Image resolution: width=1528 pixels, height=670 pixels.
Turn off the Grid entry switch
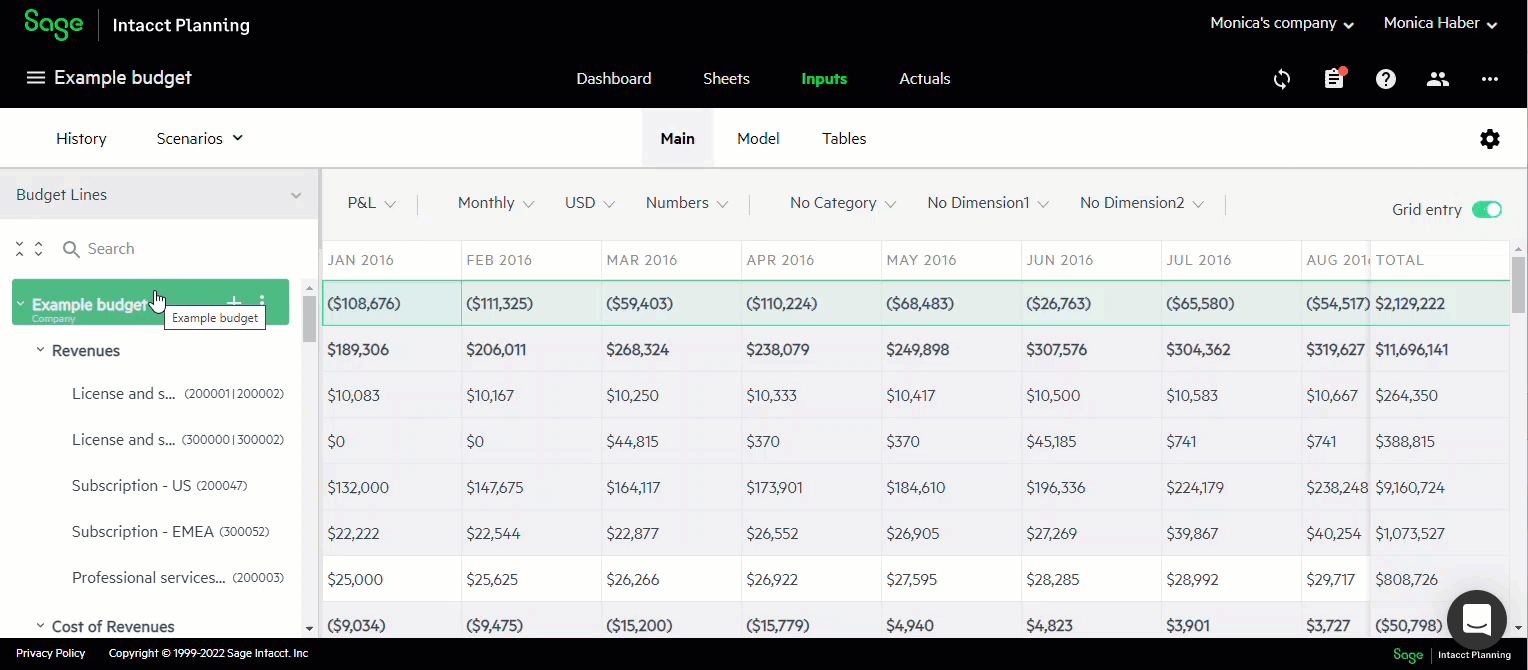(x=1487, y=210)
